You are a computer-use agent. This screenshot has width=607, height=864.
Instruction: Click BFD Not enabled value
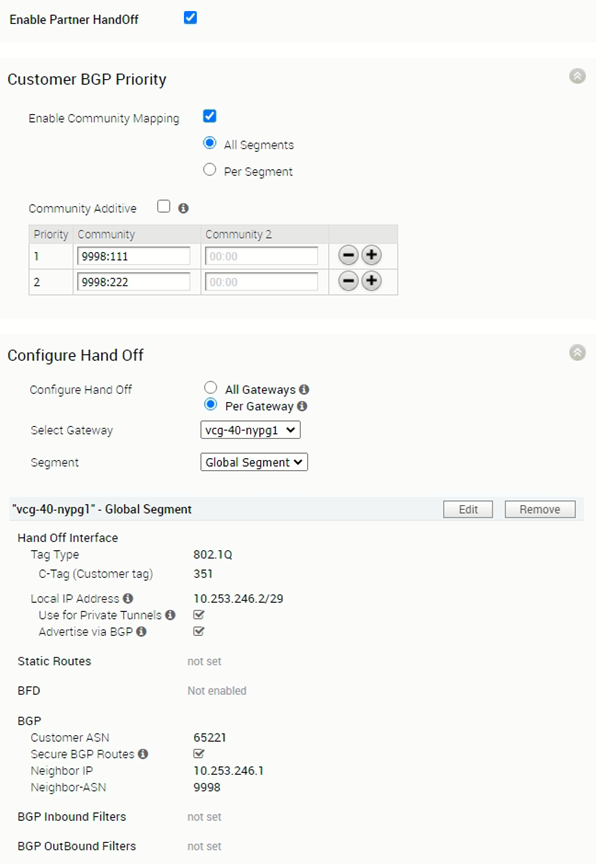click(217, 690)
